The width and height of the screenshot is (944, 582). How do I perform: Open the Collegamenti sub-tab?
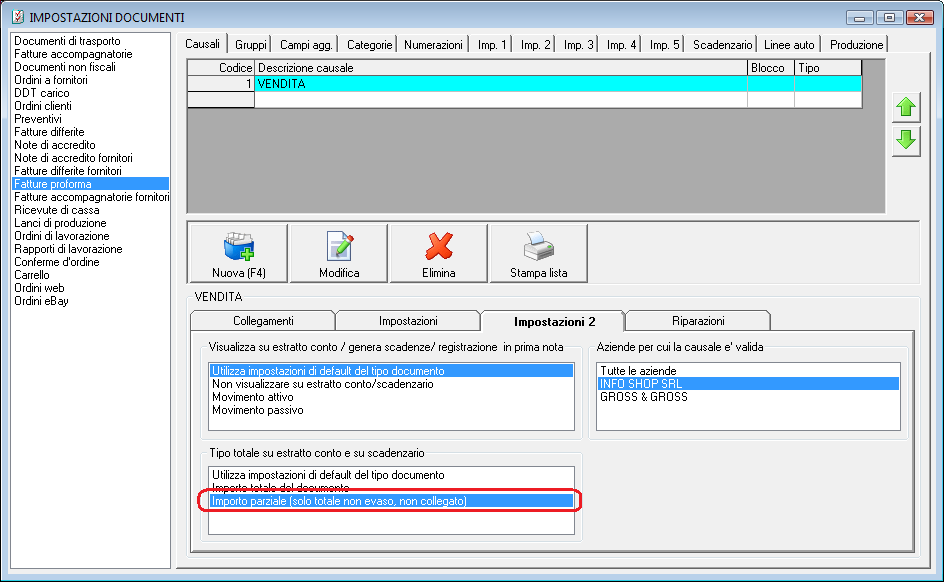[x=263, y=321]
